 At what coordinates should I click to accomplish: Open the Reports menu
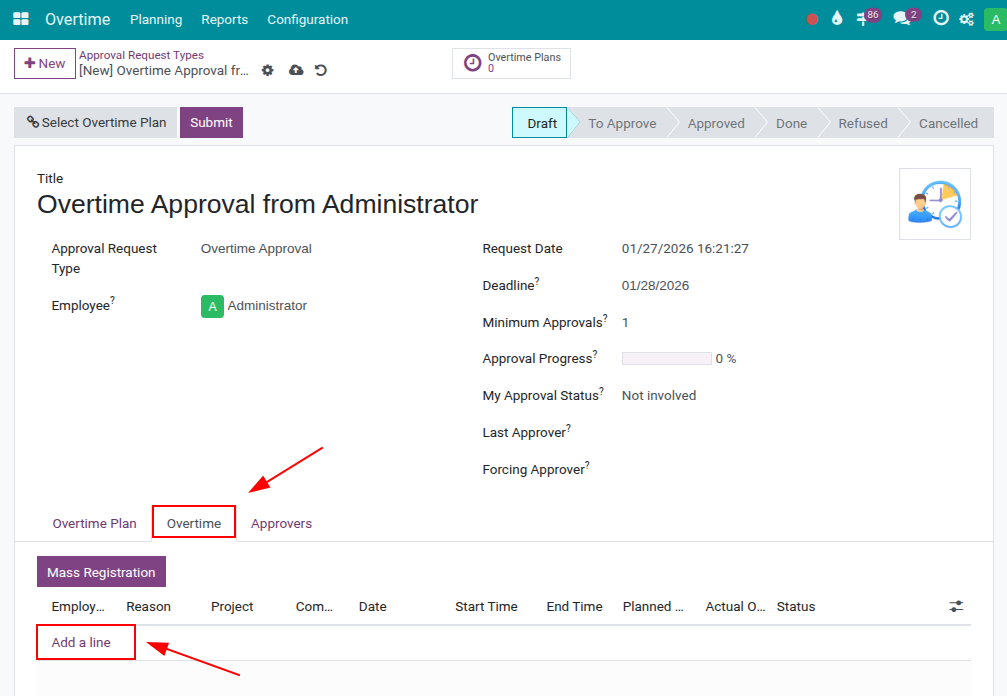(224, 19)
